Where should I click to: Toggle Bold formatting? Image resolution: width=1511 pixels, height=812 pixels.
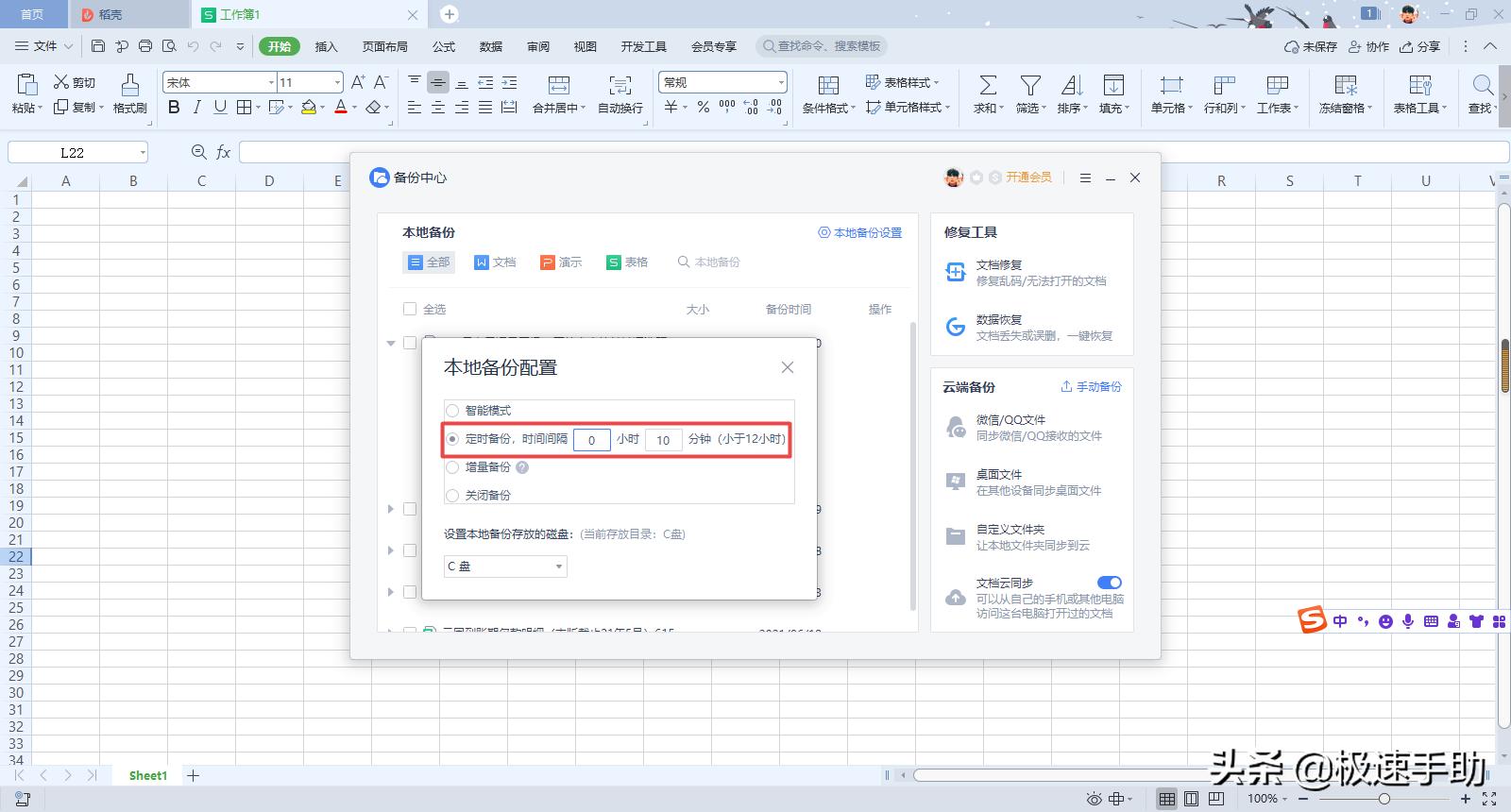(x=174, y=107)
